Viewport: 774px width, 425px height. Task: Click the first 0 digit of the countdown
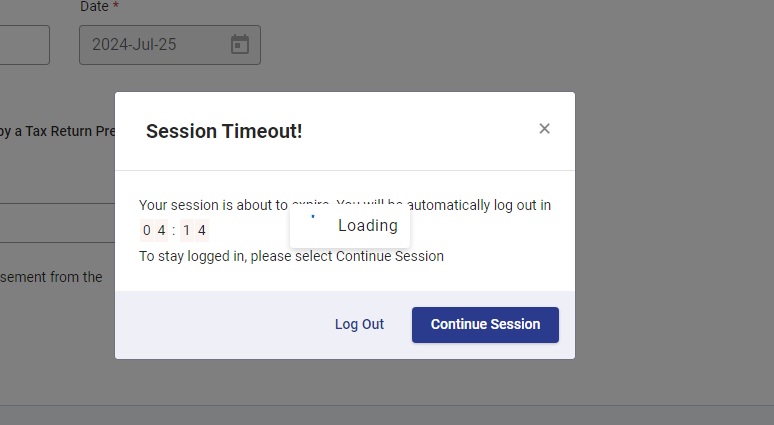[147, 230]
